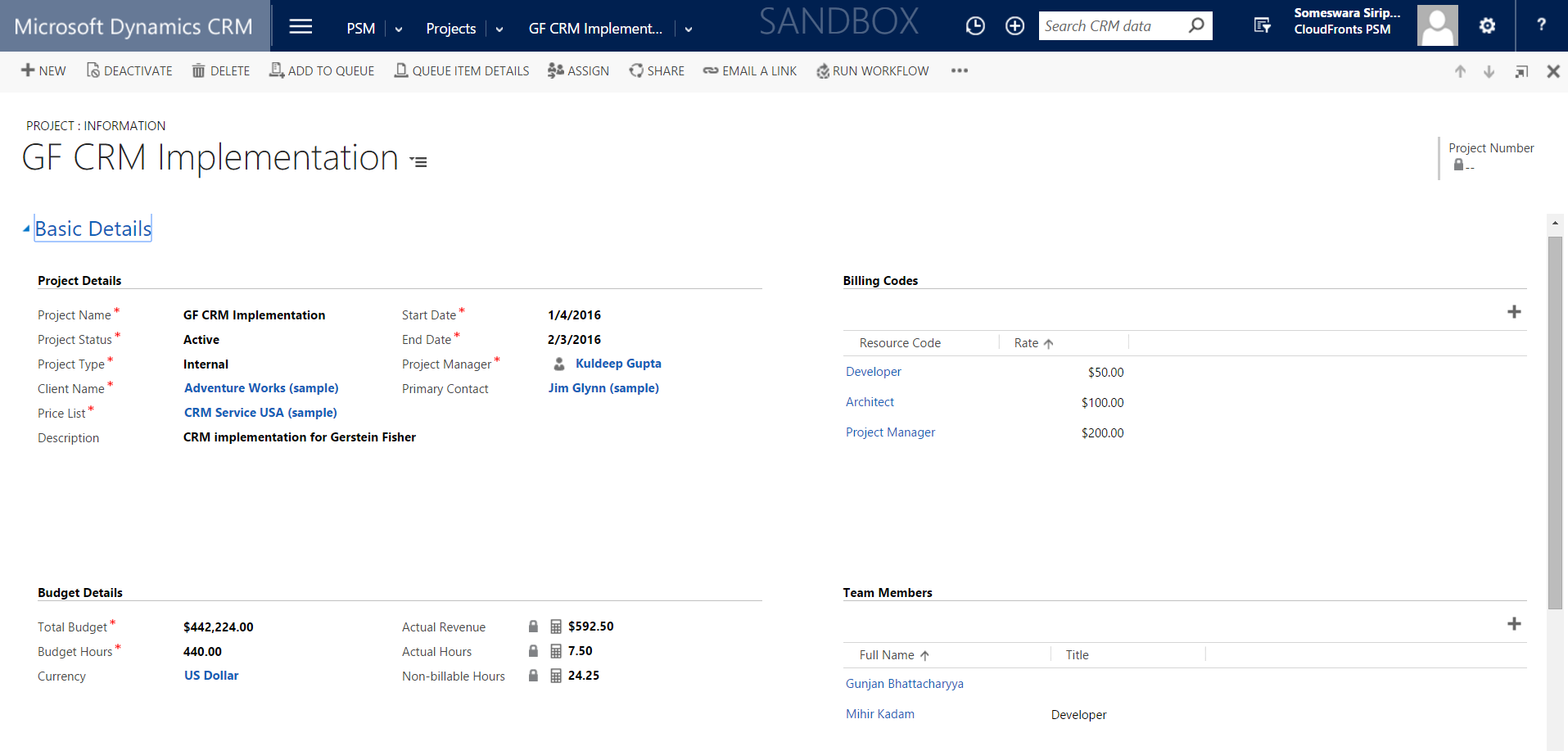Open Adventure Works (sample) client link

point(261,388)
